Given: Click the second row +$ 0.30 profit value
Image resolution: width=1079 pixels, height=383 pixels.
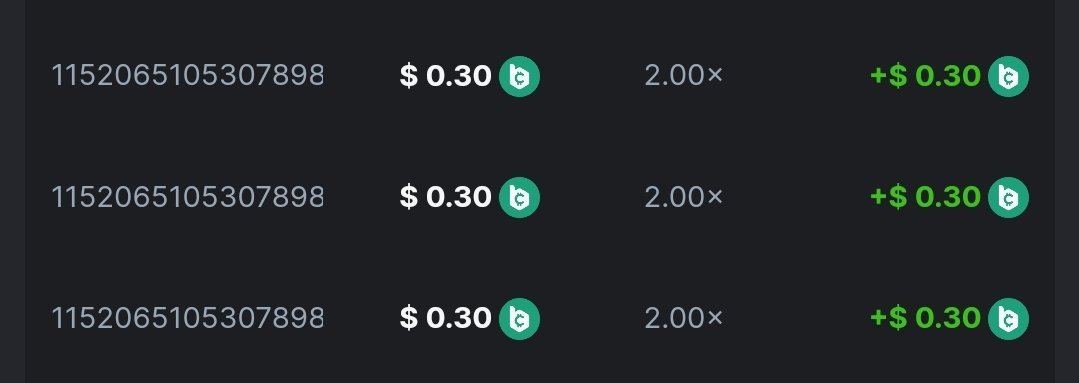Looking at the screenshot, I should pos(926,197).
